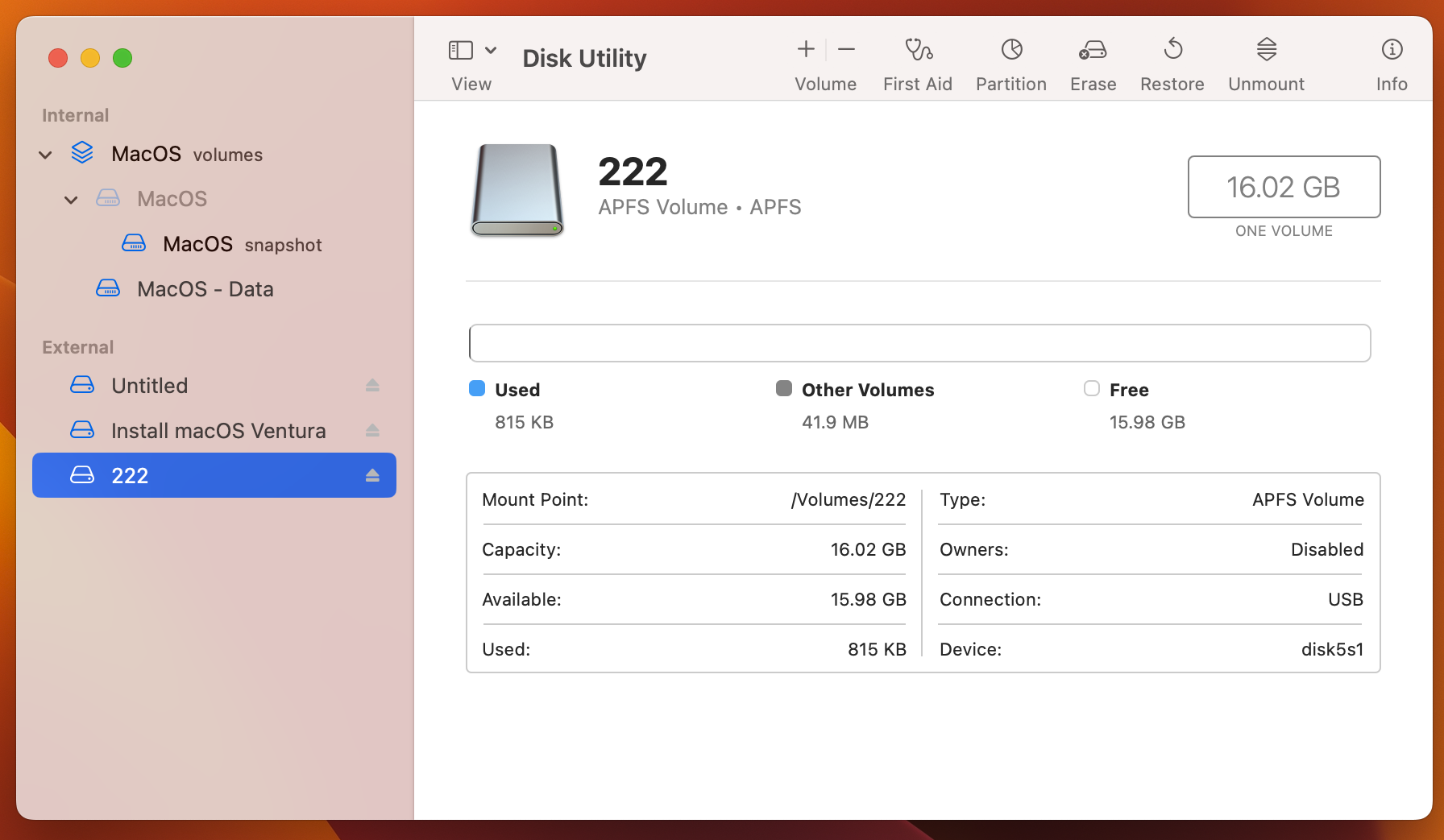Screen dimensions: 1444x840
Task: Click the 222 volume heading
Action: 633,172
